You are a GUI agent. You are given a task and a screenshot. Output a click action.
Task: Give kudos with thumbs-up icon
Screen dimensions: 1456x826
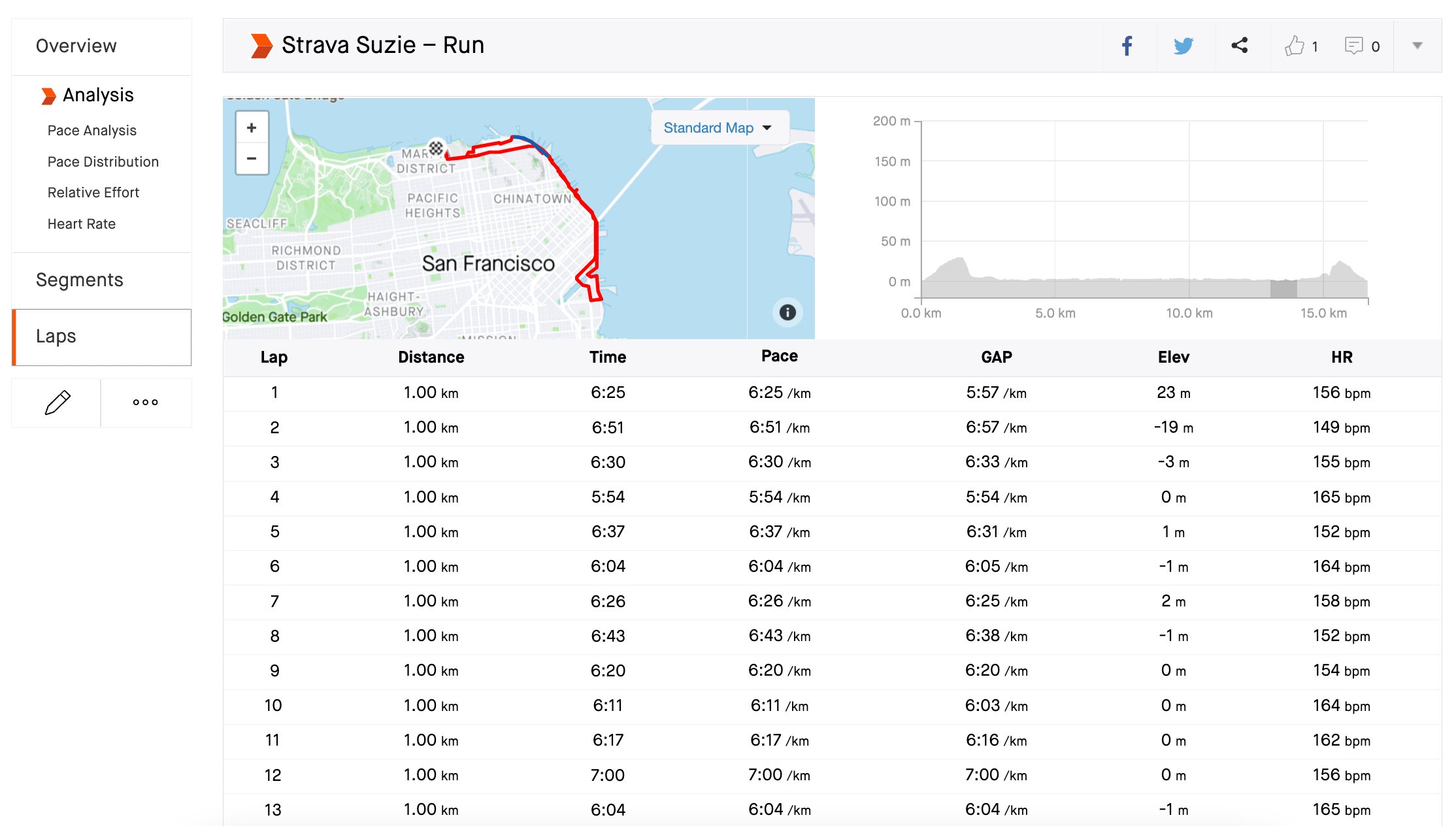1295,46
